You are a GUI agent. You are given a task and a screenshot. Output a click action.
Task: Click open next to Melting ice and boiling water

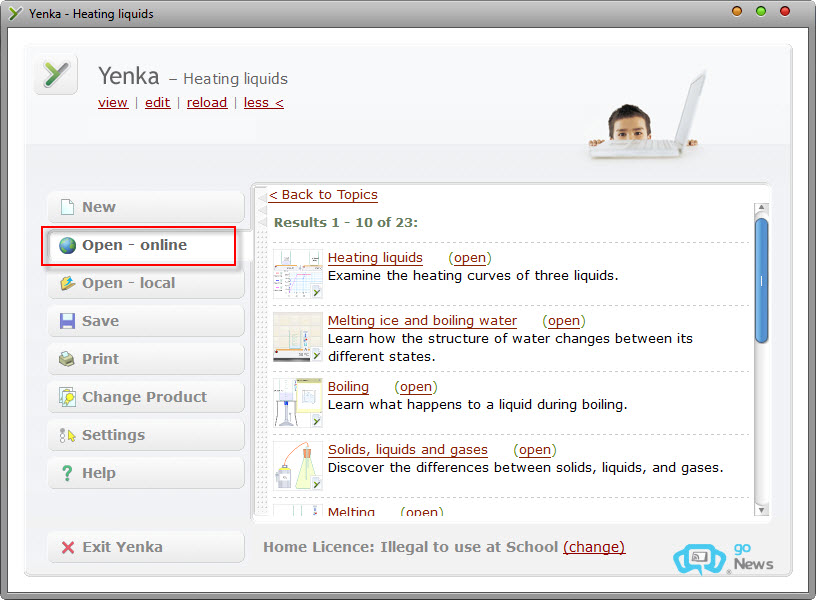coord(564,321)
